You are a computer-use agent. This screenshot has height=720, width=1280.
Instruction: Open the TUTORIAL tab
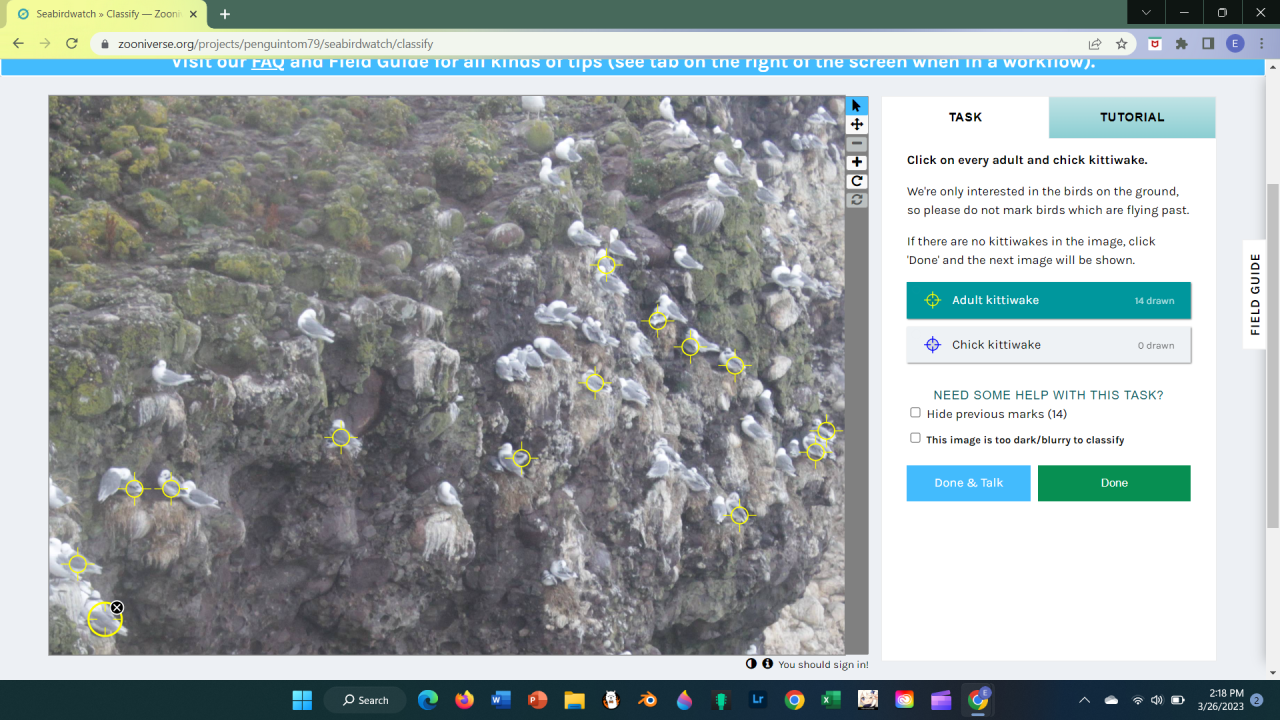coord(1132,117)
